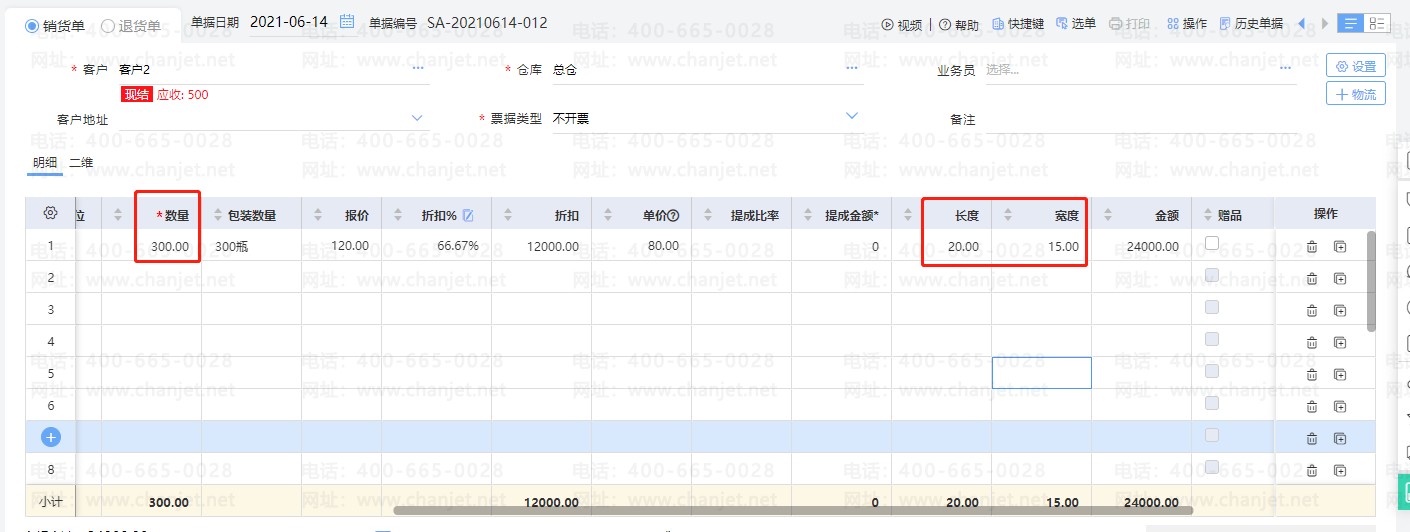The height and width of the screenshot is (532, 1410).
Task: Open customer picker ellipsis for 客户
Action: coord(418,69)
